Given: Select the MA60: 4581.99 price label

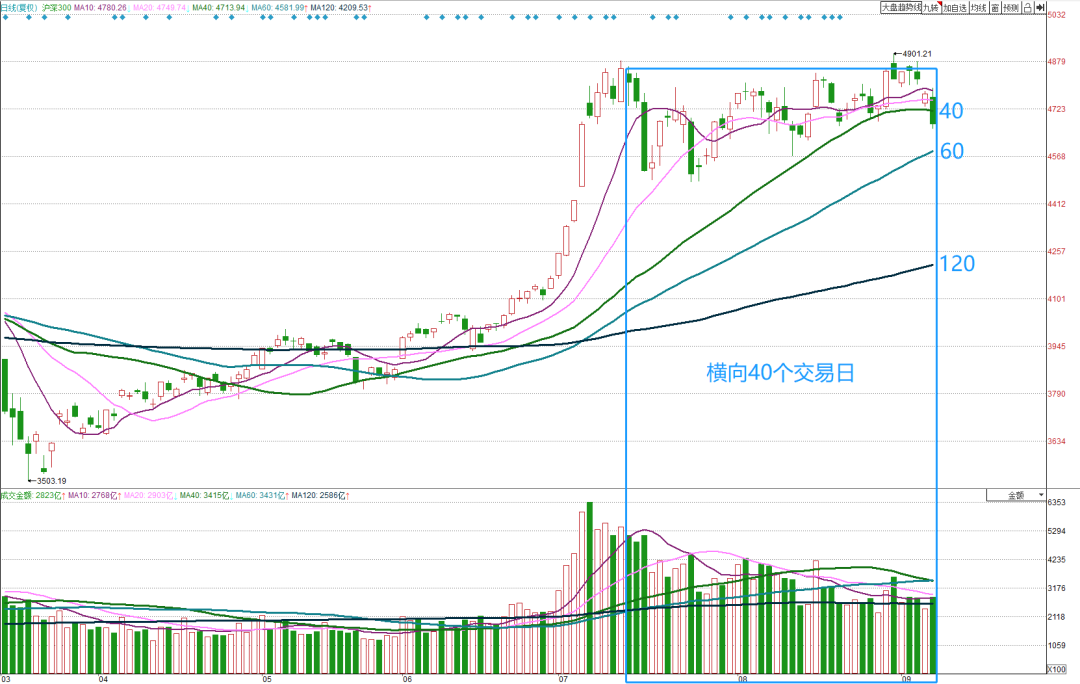Looking at the screenshot, I should pos(278,8).
